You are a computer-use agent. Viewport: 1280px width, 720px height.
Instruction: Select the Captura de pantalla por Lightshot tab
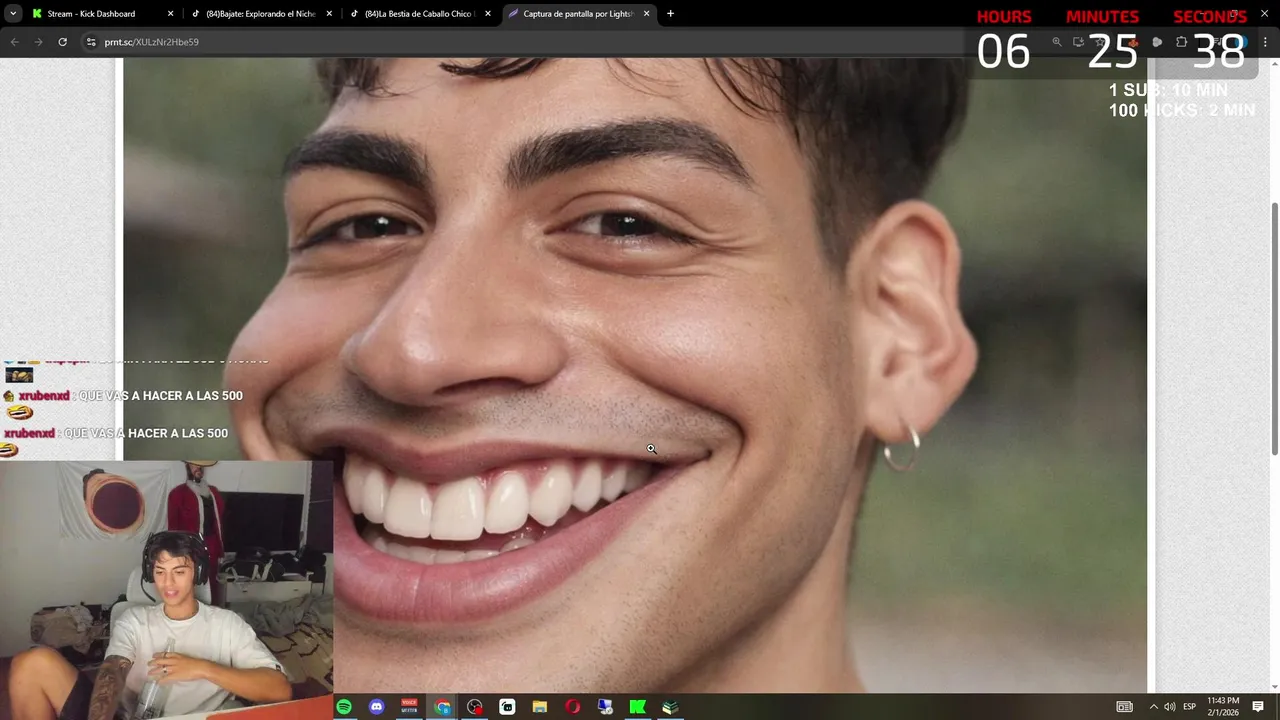(x=578, y=14)
